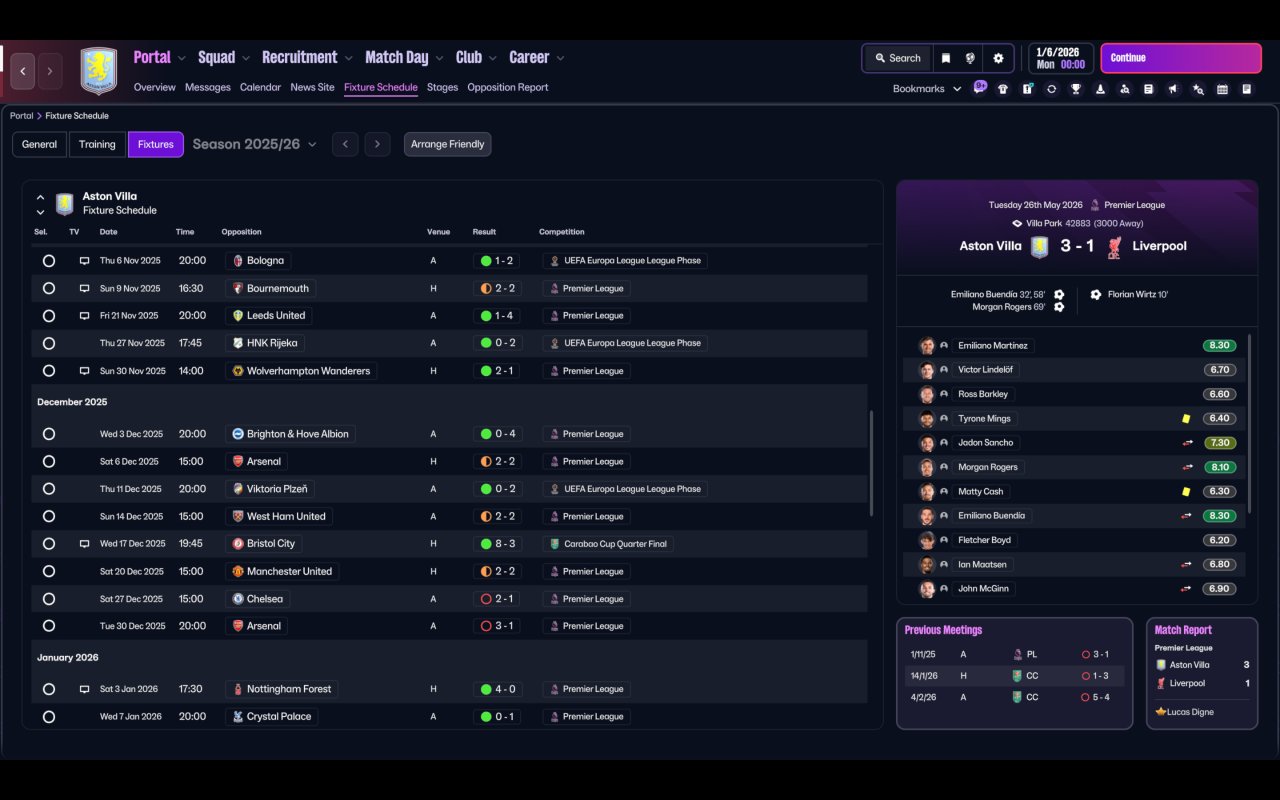Select the Bournemouth fixture radio button
The height and width of the screenshot is (800, 1280).
48,288
